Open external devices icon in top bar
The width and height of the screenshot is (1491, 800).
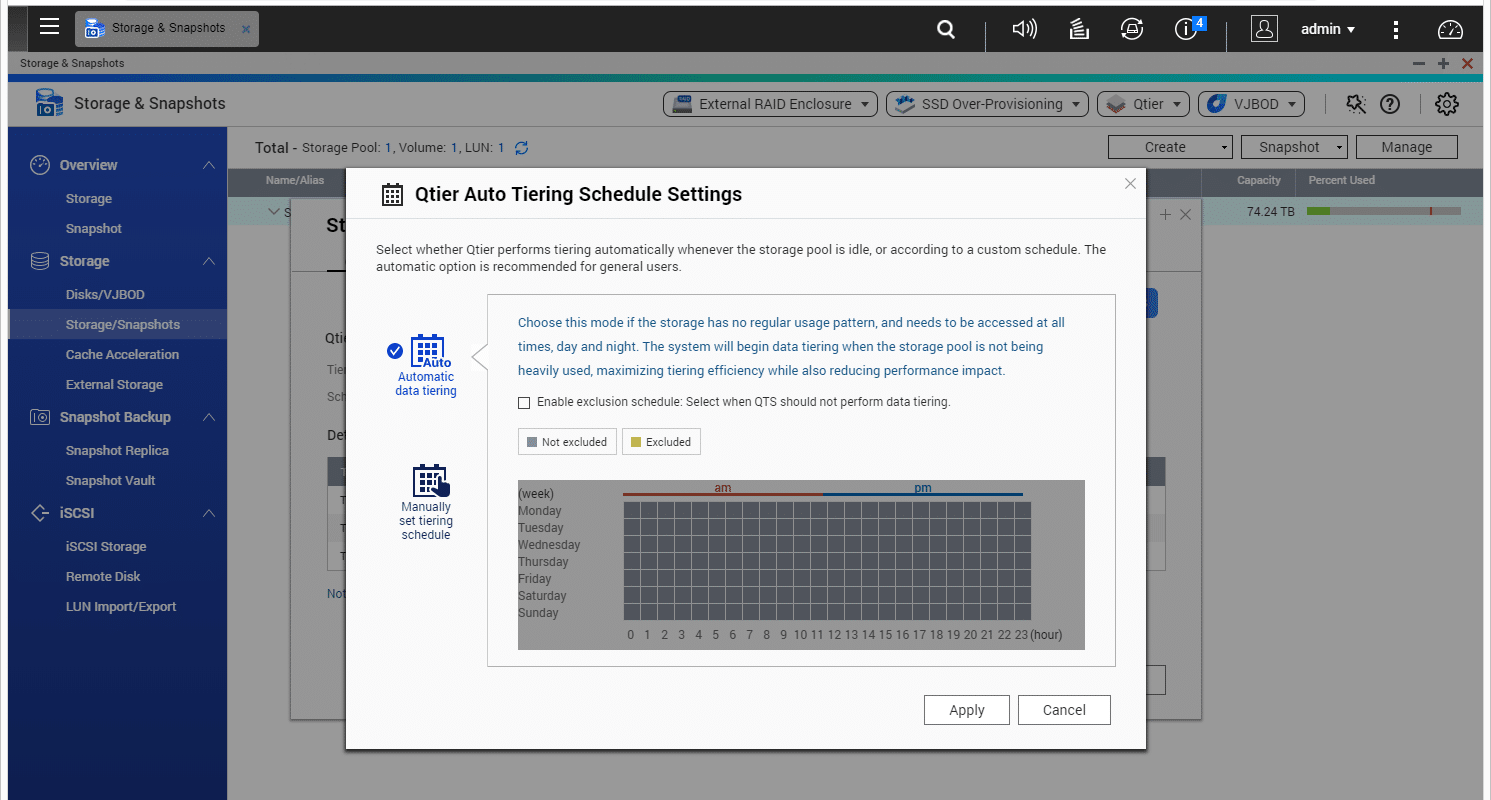tap(1131, 30)
